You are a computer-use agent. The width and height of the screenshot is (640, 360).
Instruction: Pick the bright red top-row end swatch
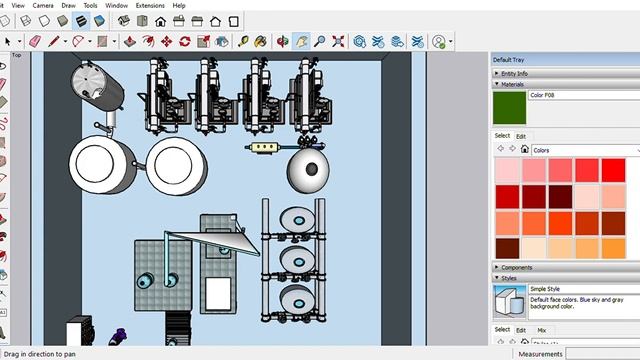[x=613, y=170]
